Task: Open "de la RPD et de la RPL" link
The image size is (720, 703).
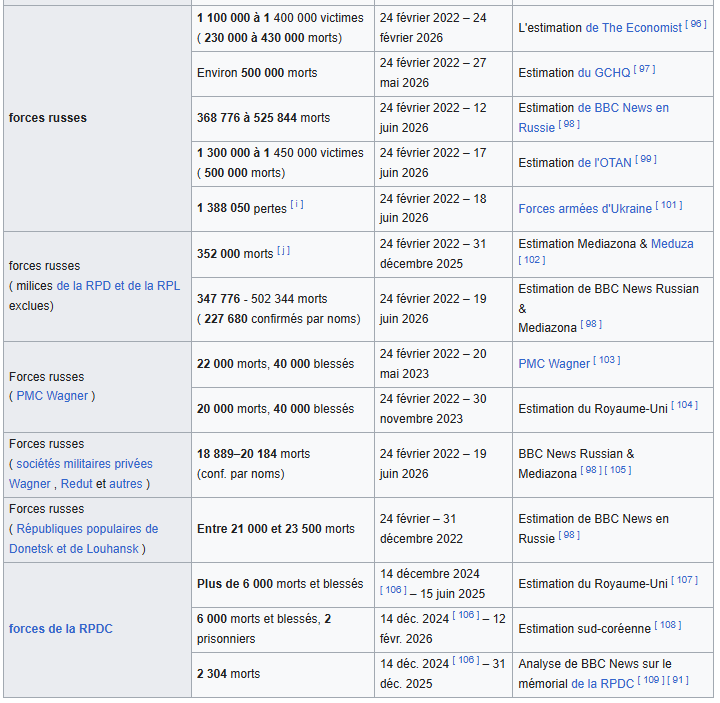Action: (118, 286)
